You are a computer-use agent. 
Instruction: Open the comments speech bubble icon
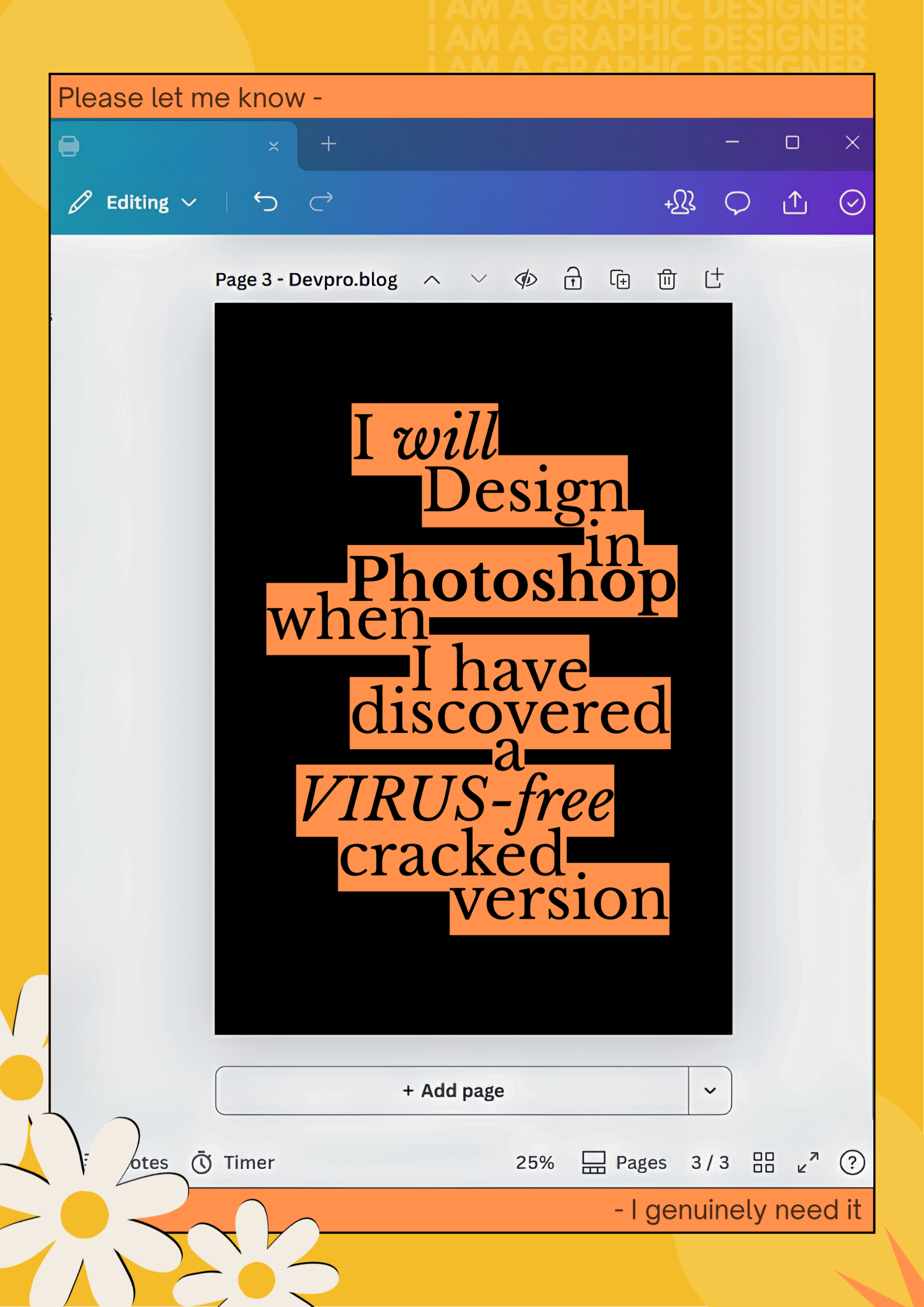coord(737,203)
